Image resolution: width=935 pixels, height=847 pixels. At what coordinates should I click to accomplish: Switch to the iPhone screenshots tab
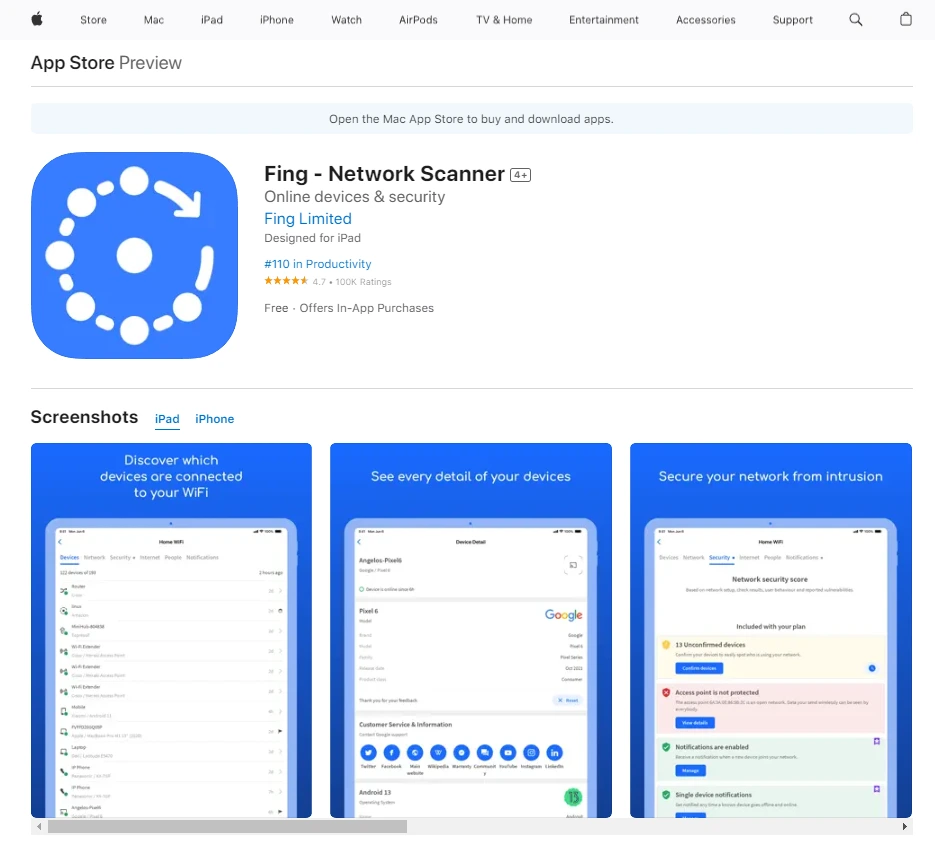coord(215,419)
